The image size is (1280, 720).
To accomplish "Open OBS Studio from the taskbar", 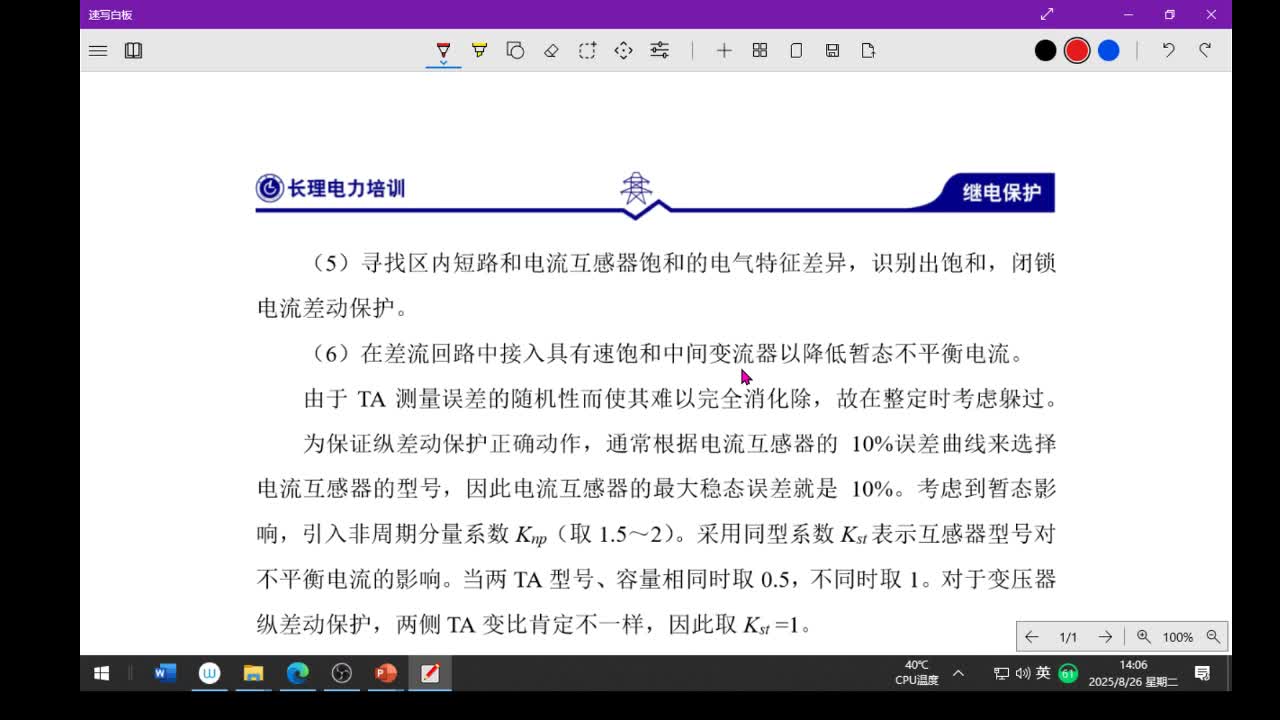I will click(341, 674).
